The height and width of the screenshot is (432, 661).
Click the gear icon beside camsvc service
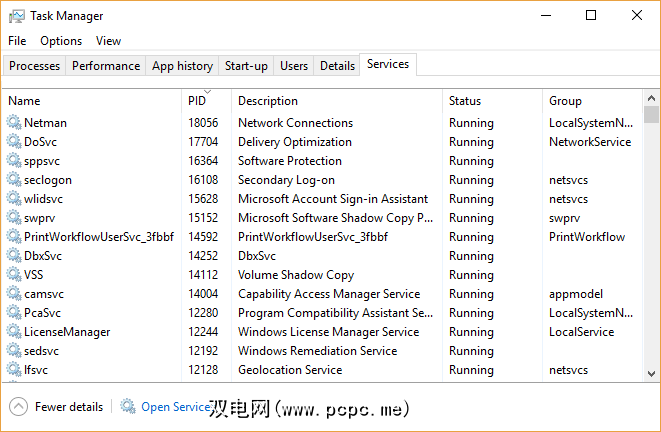coord(14,294)
